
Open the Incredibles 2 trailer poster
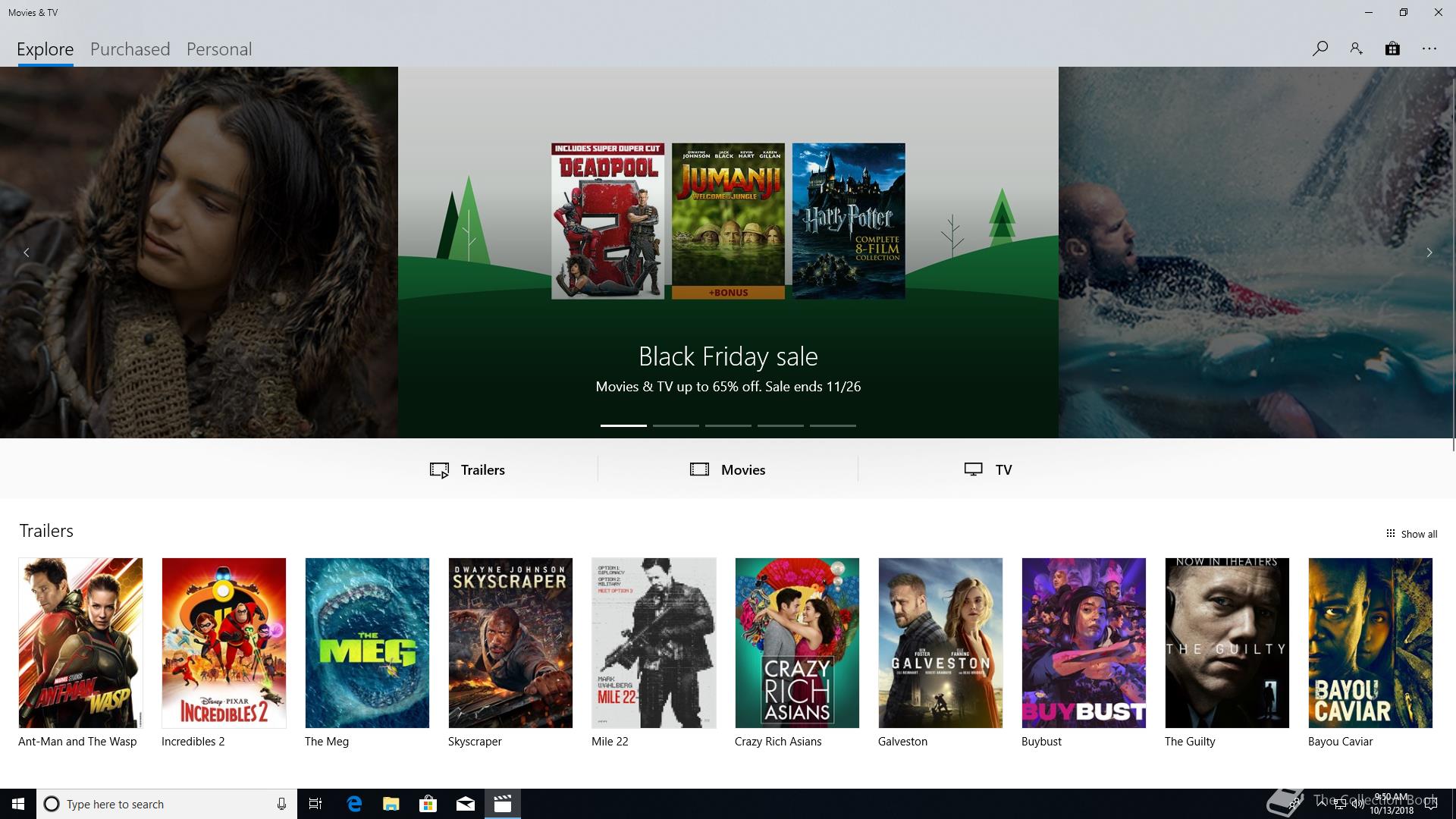click(224, 643)
